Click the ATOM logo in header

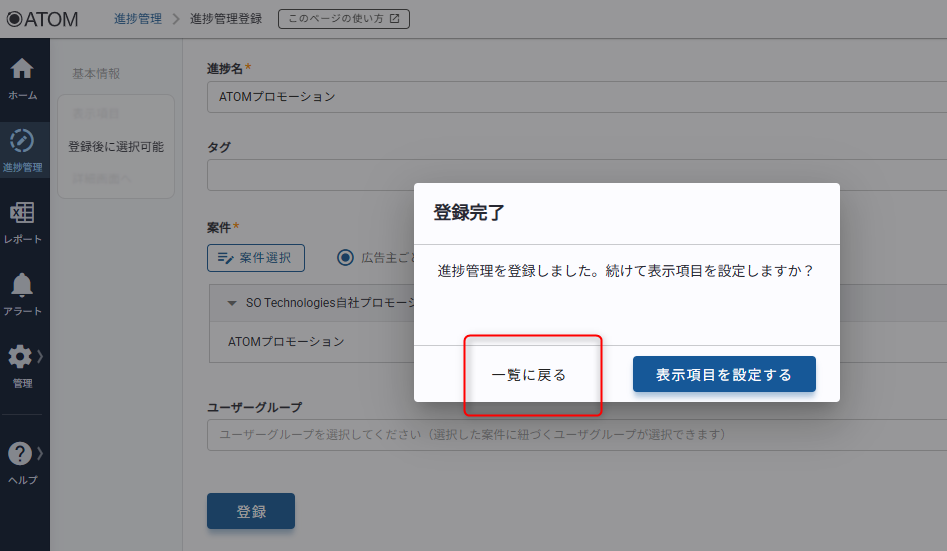pos(42,19)
